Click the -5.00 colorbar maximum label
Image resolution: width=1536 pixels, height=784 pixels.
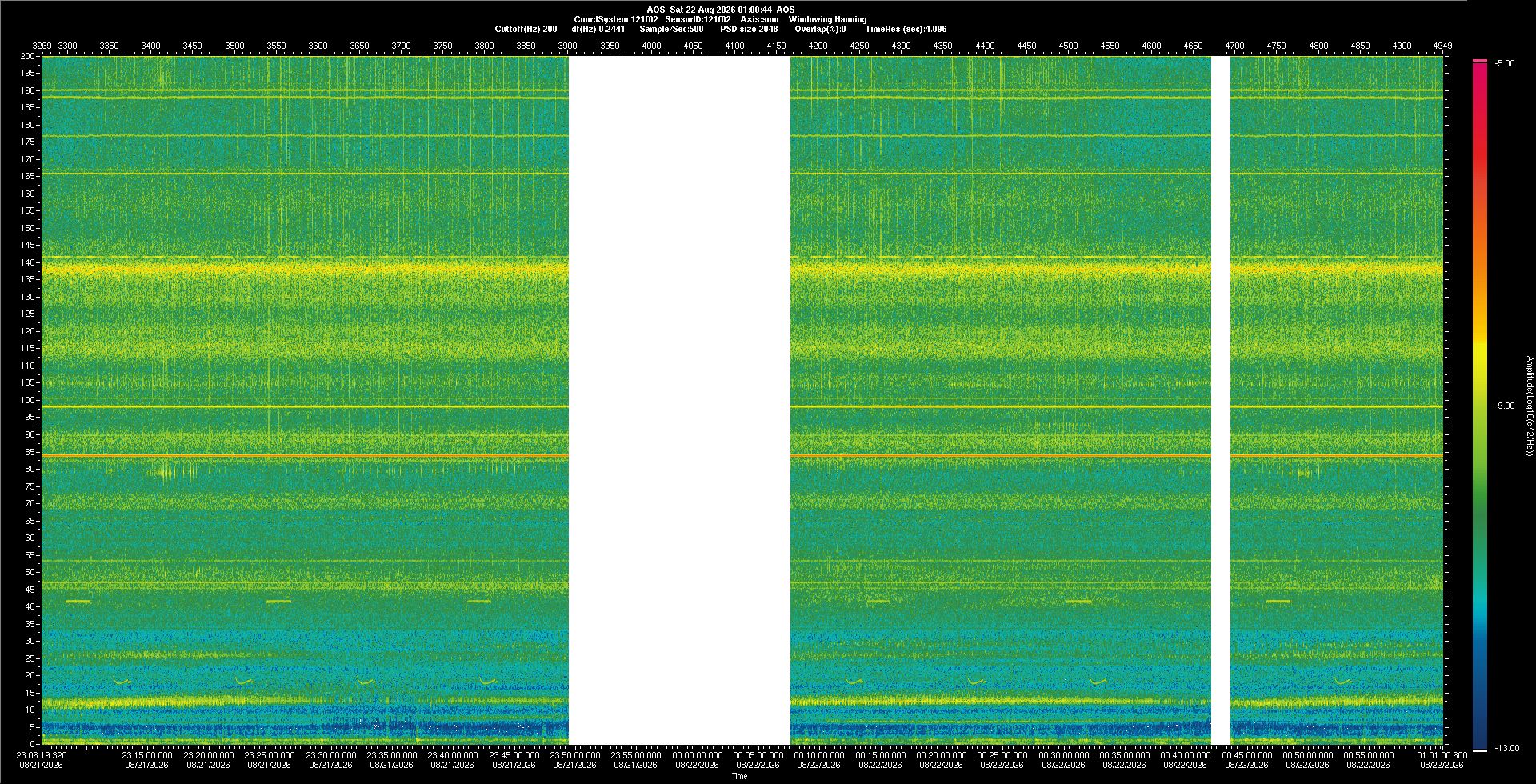pos(1505,63)
